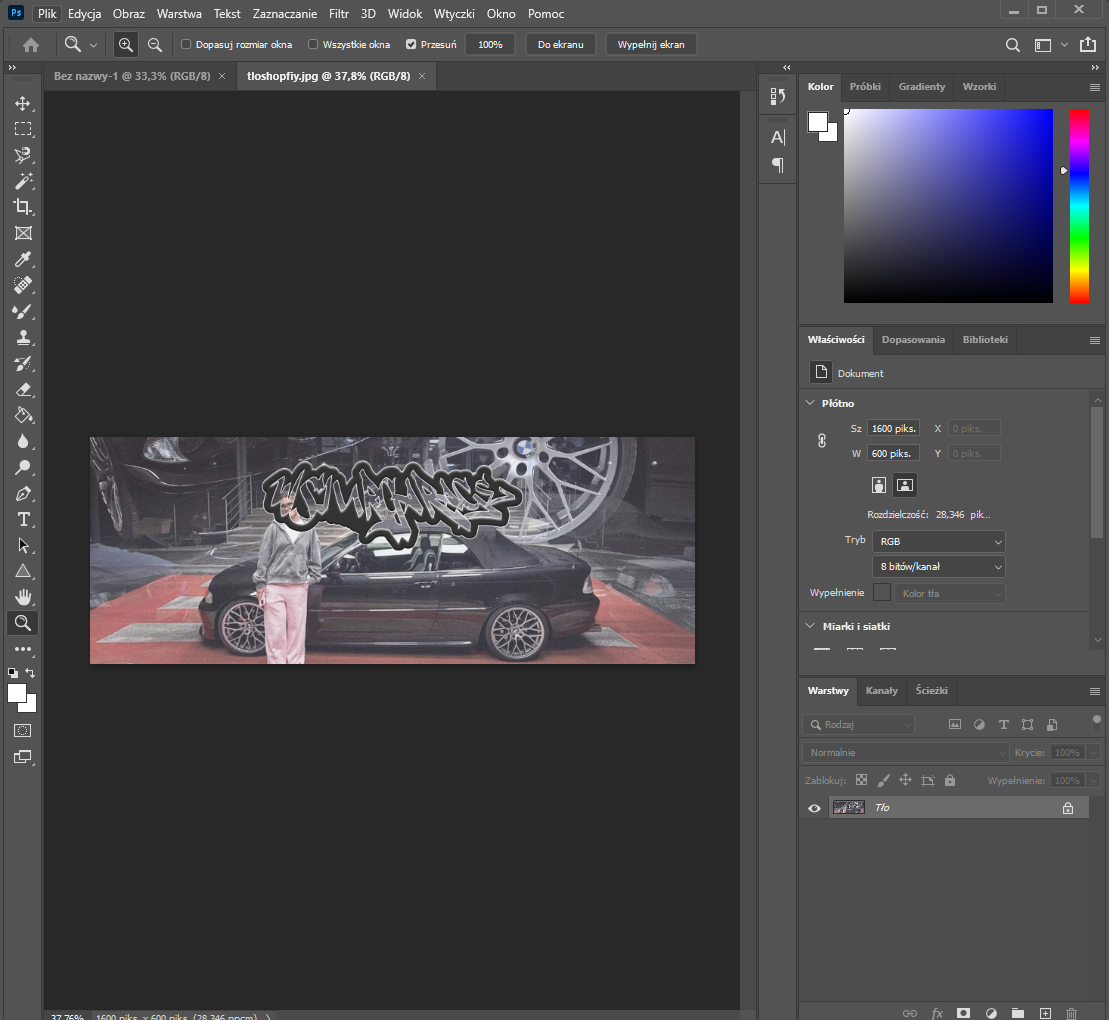The image size is (1109, 1020).
Task: Hide the Tło layer with eye icon
Action: click(x=814, y=808)
